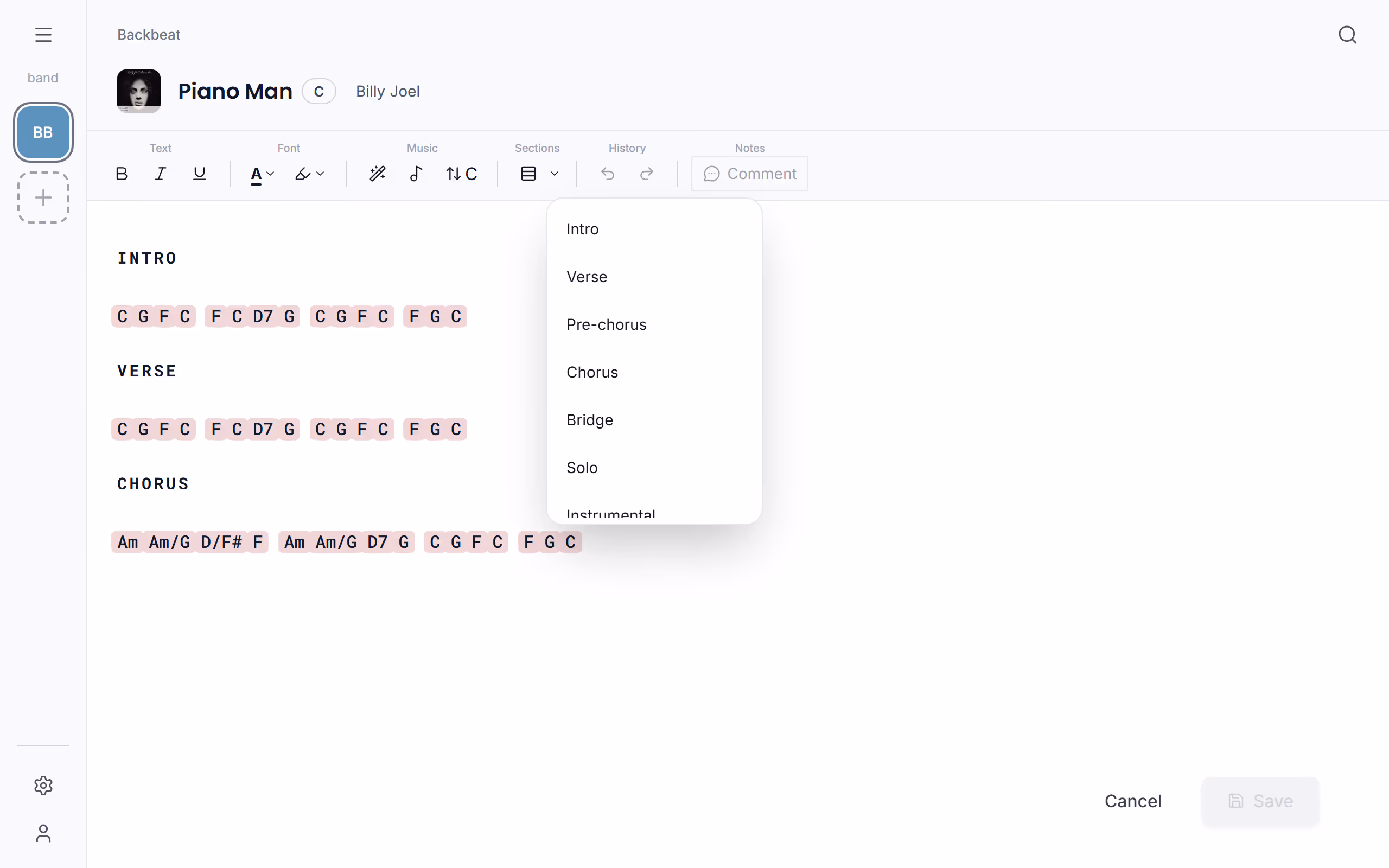Collapse the Sections dropdown chevron
This screenshot has width=1389, height=868.
(x=555, y=174)
